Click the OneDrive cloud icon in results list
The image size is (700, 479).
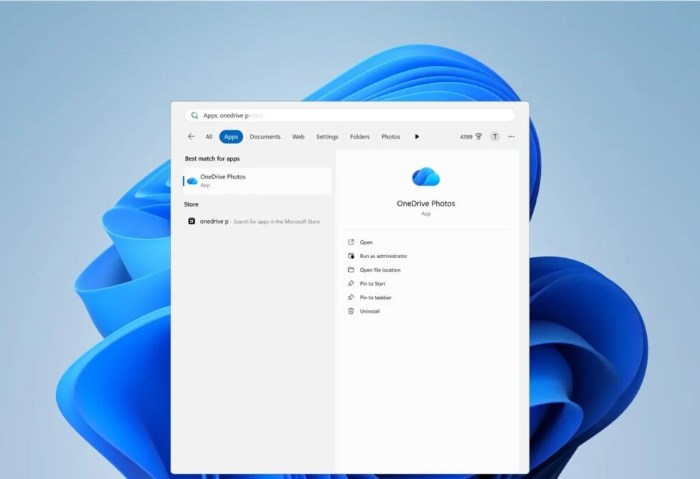192,181
